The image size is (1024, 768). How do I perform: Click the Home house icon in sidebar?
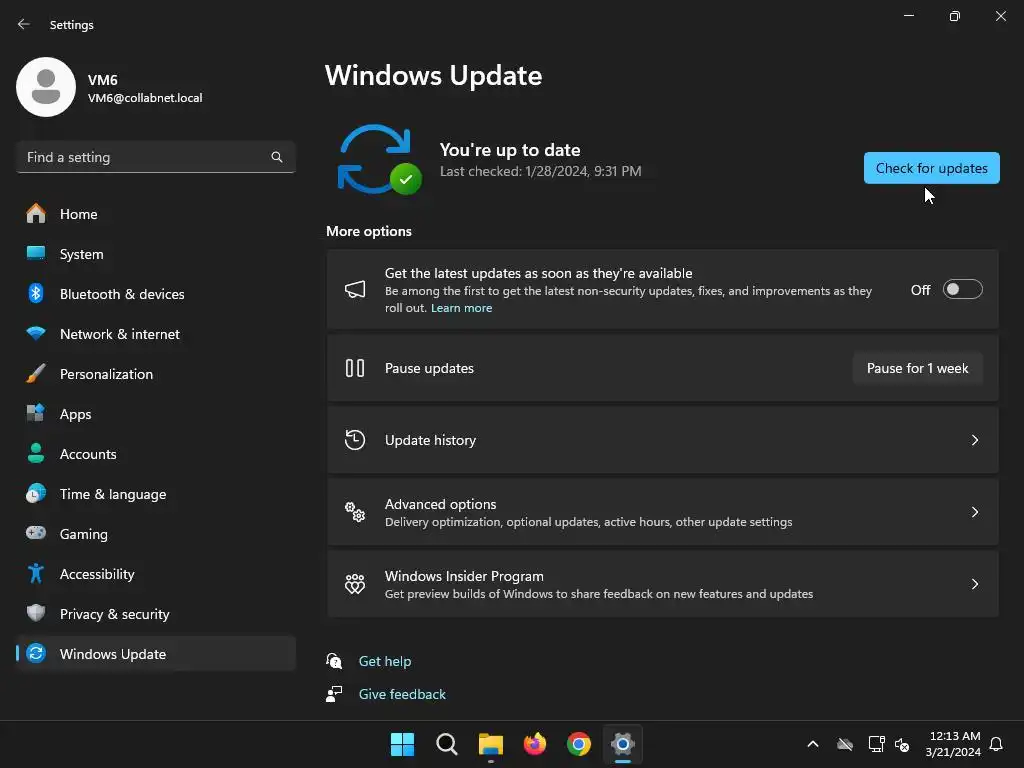[36, 214]
